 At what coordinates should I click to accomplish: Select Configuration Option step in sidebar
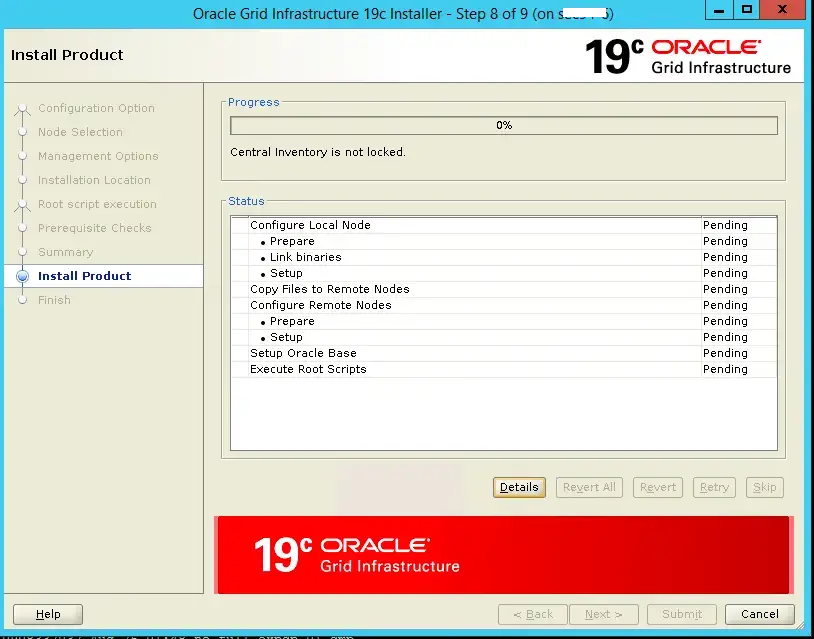(96, 108)
